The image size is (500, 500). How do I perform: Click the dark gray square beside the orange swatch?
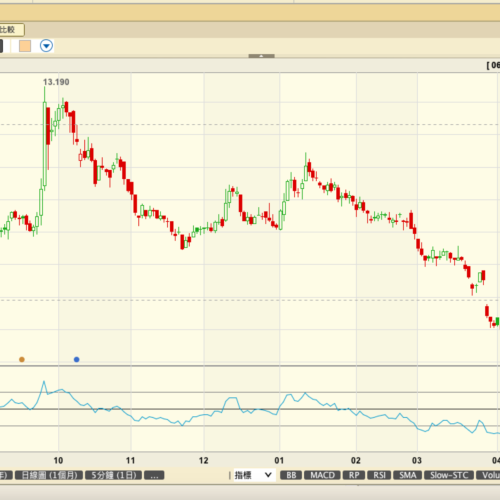(x=1, y=46)
